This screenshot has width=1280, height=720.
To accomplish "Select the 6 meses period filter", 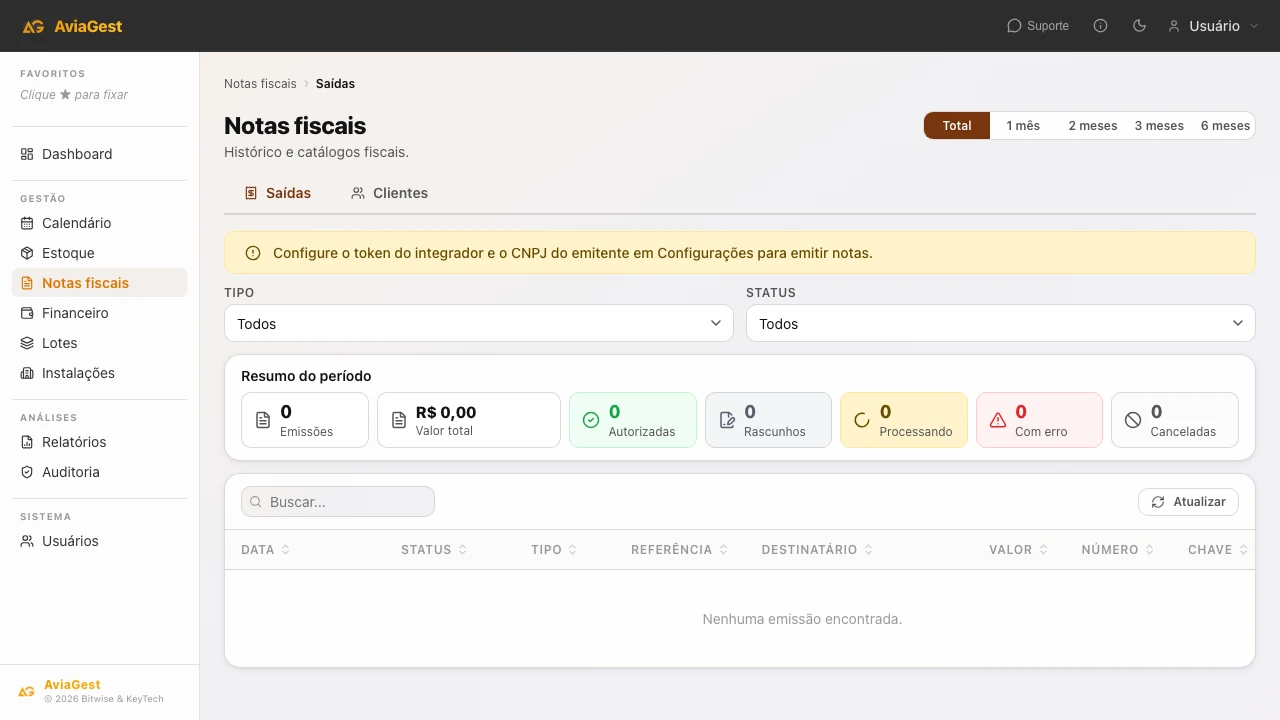I will pyautogui.click(x=1225, y=126).
